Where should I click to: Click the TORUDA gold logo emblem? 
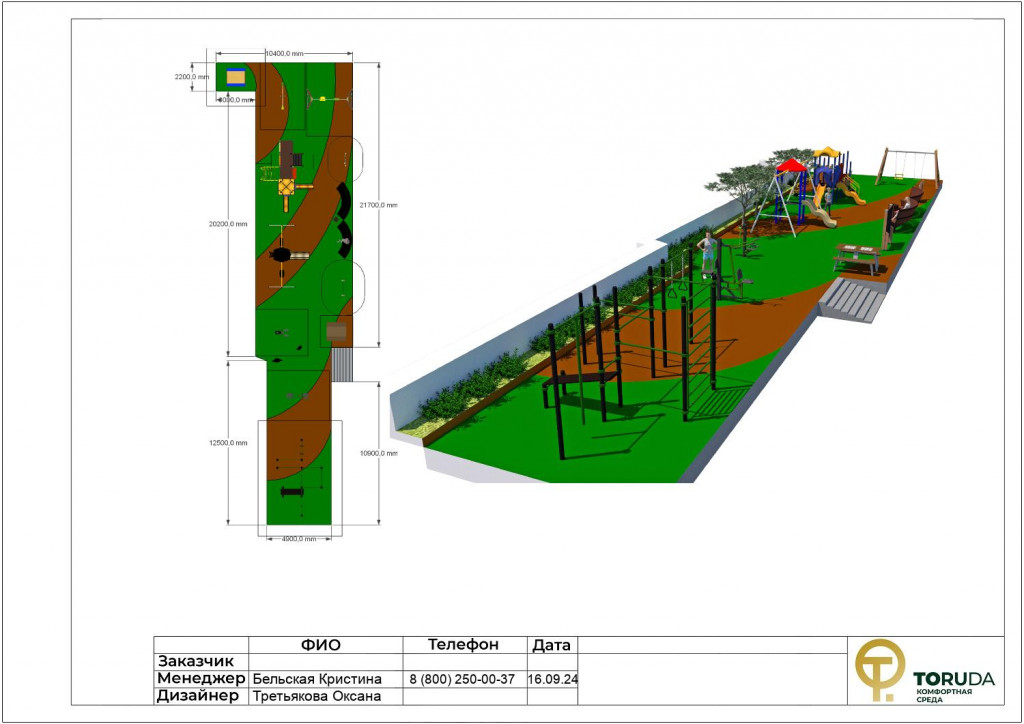(878, 670)
